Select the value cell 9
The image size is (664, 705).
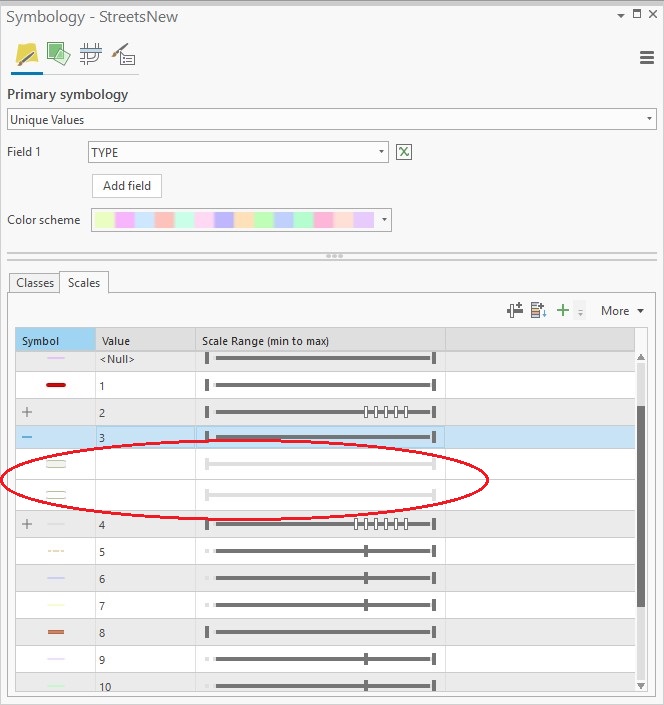pyautogui.click(x=145, y=659)
